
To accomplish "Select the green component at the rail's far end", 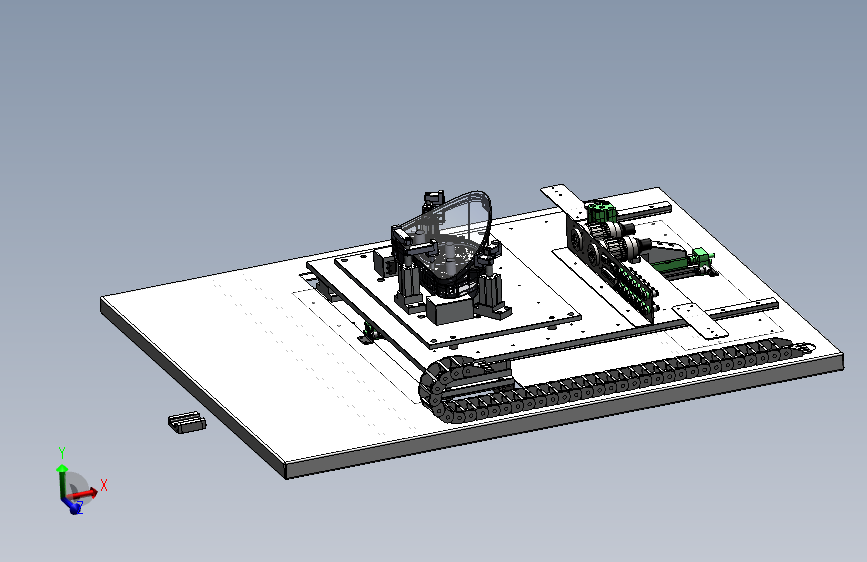I will (702, 259).
